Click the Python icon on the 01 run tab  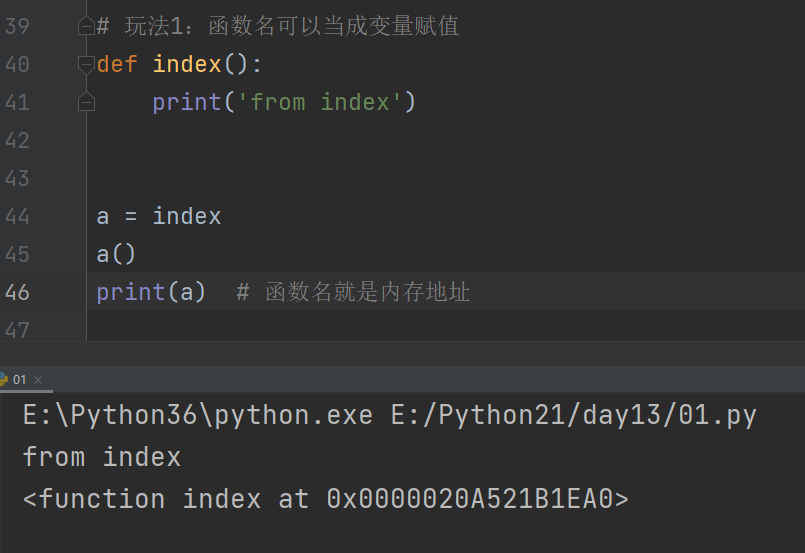pos(3,379)
